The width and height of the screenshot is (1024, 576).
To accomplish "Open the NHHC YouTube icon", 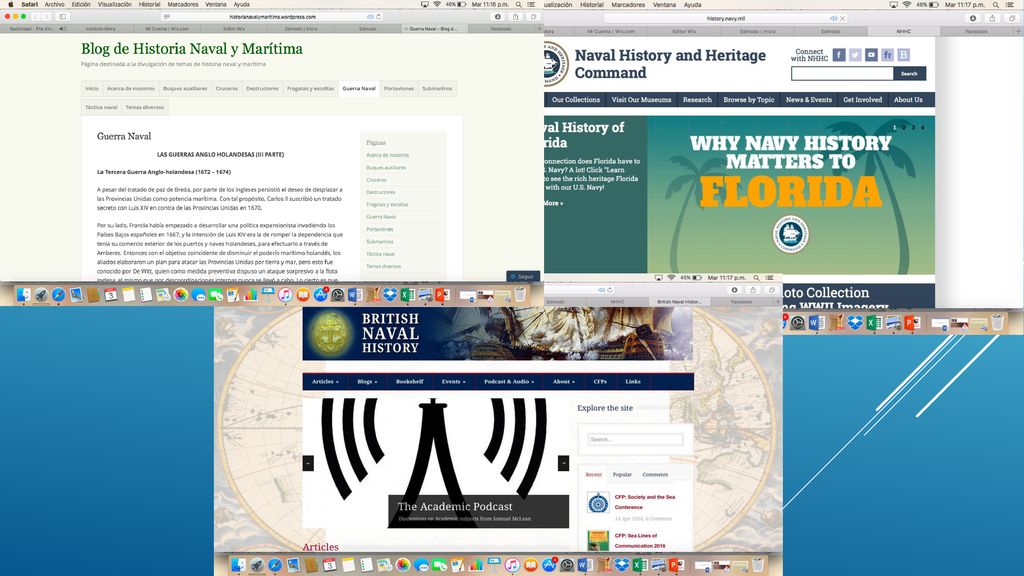I will pos(871,56).
